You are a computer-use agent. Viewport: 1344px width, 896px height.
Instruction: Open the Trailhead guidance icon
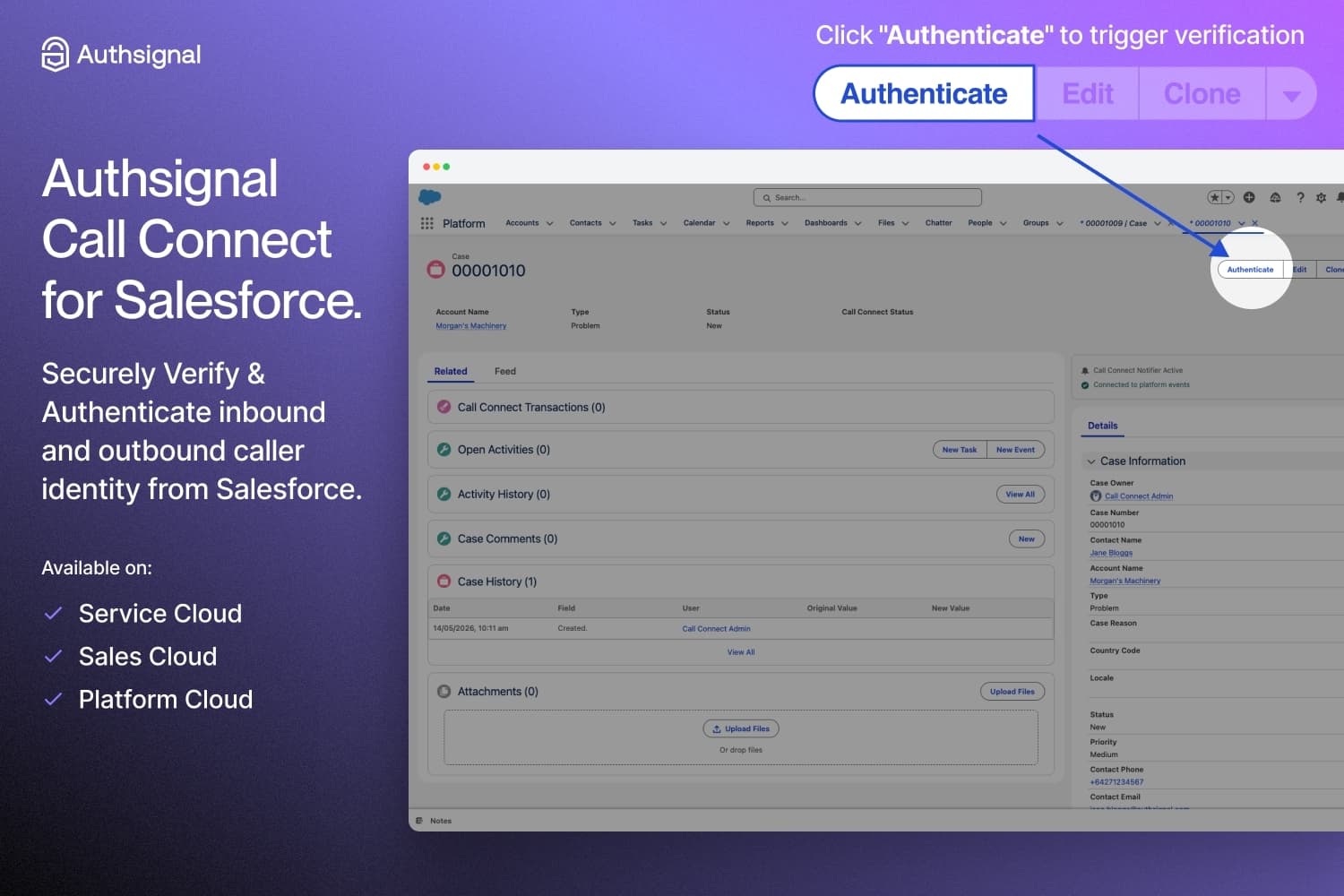click(x=1275, y=197)
